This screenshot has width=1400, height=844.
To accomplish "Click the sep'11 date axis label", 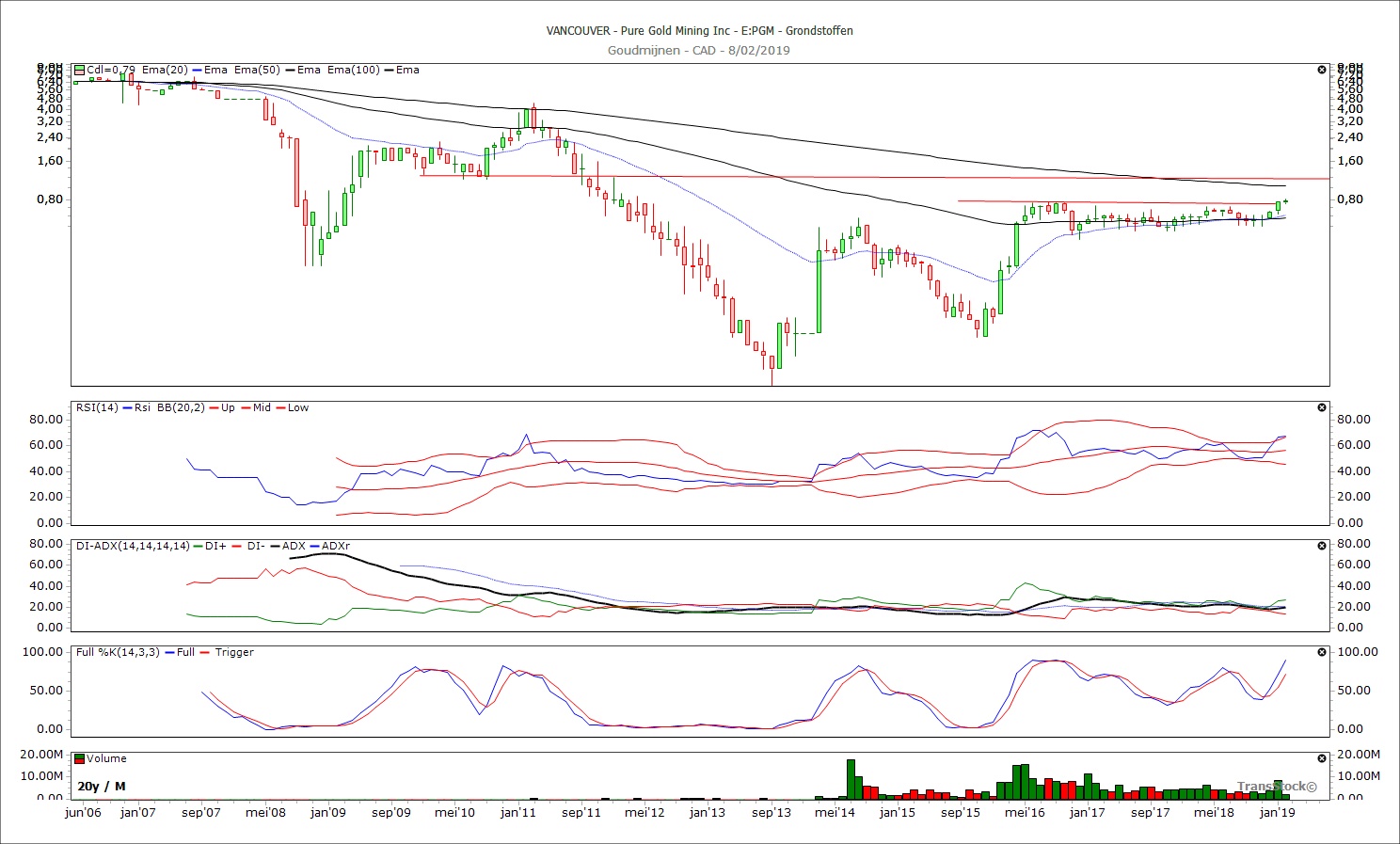I will pyautogui.click(x=581, y=812).
